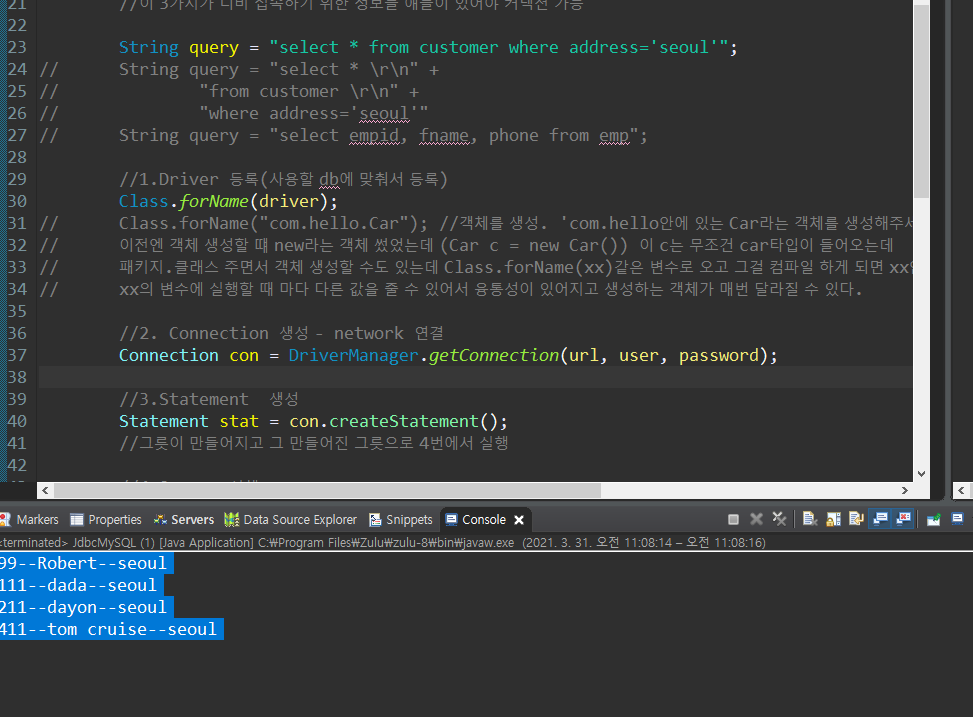Click Remove All Terminated Launches icon
Image resolution: width=973 pixels, height=717 pixels.
[x=779, y=520]
